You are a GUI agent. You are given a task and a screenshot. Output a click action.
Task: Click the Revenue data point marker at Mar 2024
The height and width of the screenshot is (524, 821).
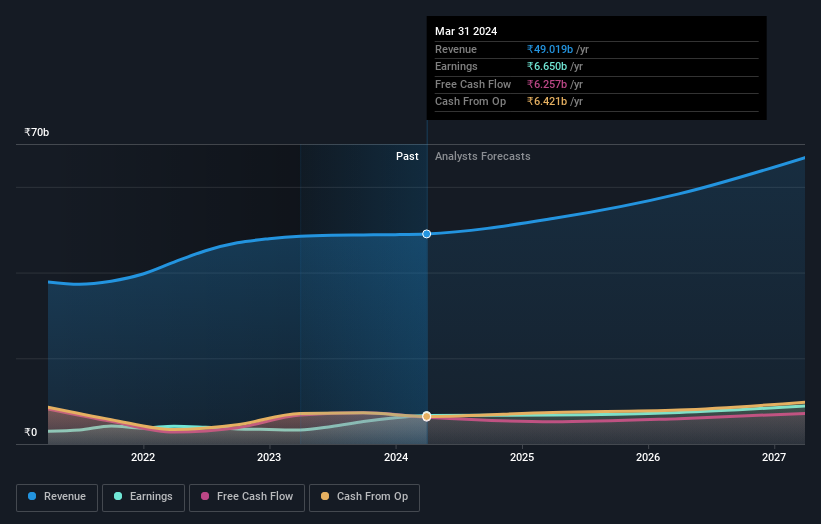[x=427, y=234]
